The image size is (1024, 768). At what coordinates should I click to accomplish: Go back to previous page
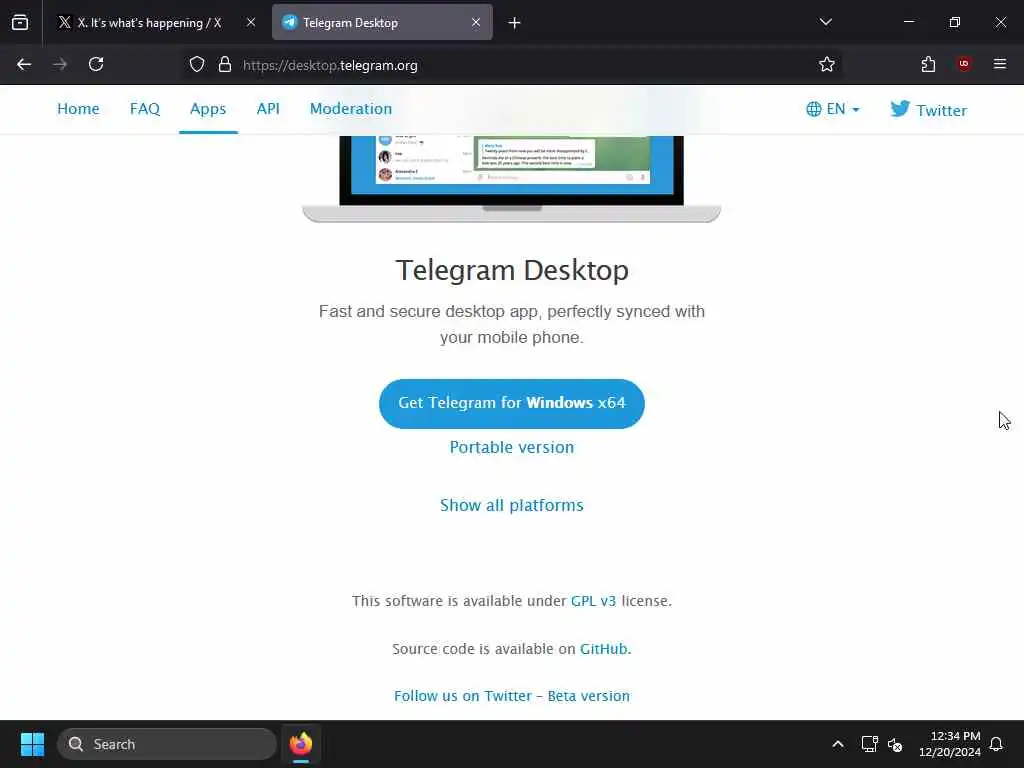(x=24, y=64)
